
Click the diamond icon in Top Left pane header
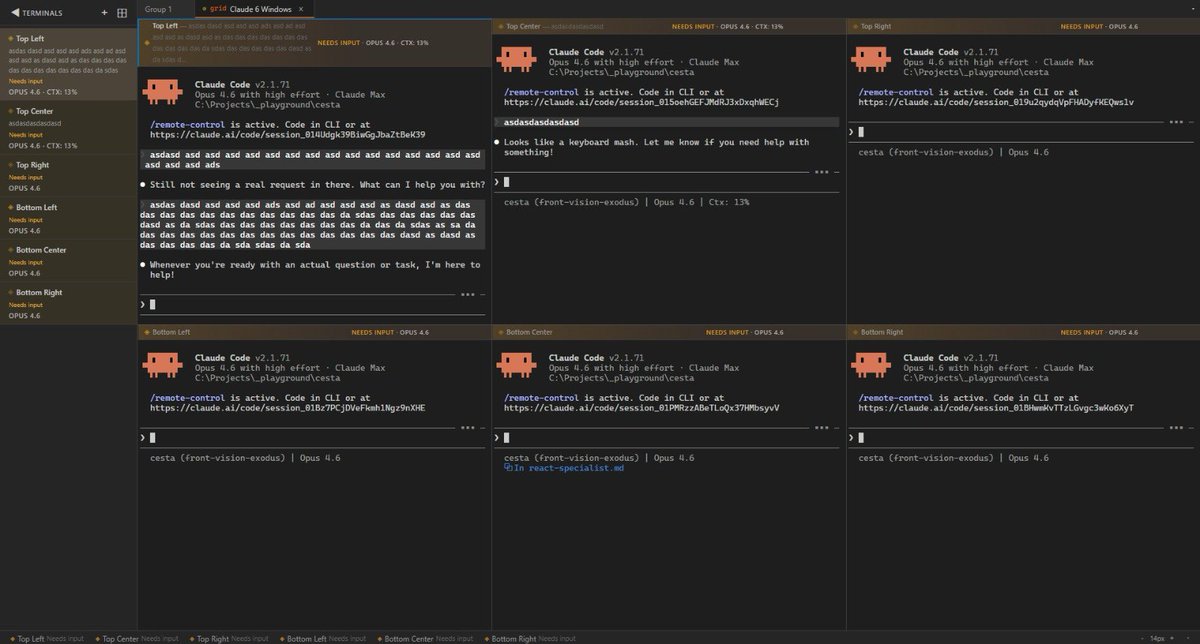(147, 43)
